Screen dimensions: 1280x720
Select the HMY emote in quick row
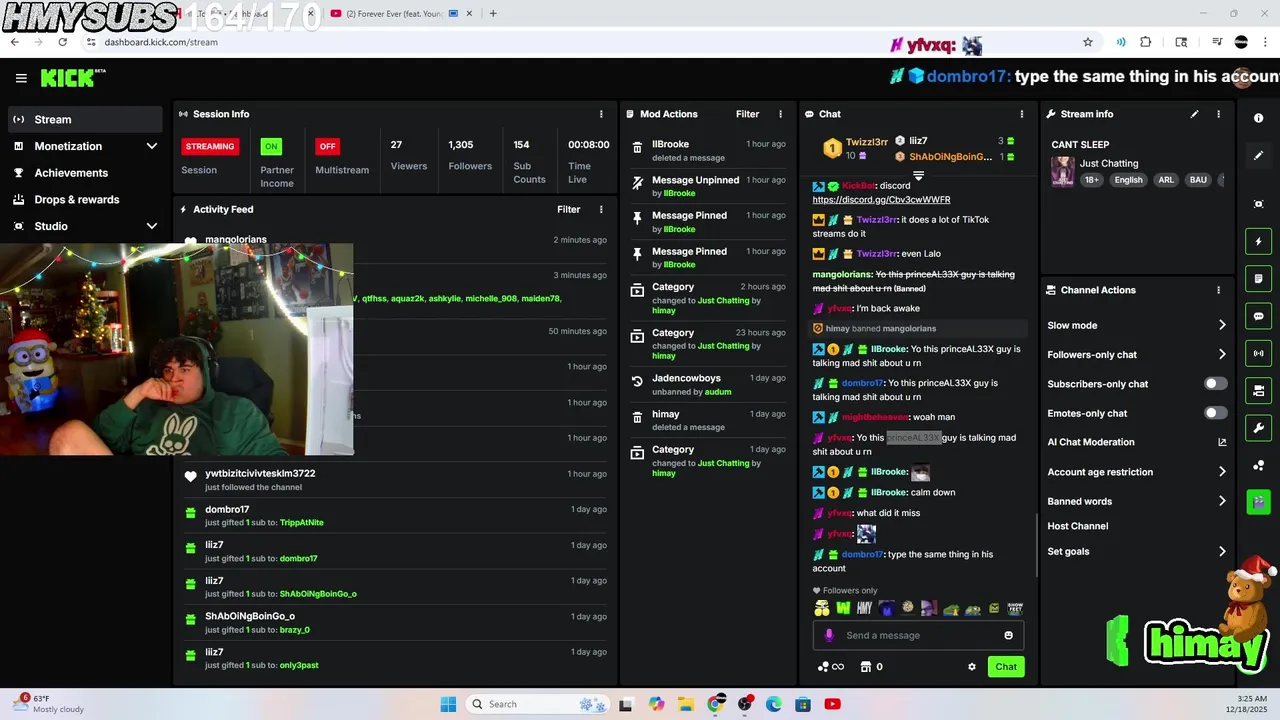pos(865,607)
